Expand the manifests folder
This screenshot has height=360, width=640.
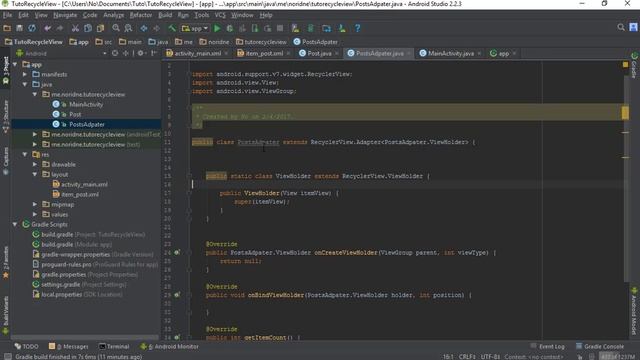click(25, 74)
